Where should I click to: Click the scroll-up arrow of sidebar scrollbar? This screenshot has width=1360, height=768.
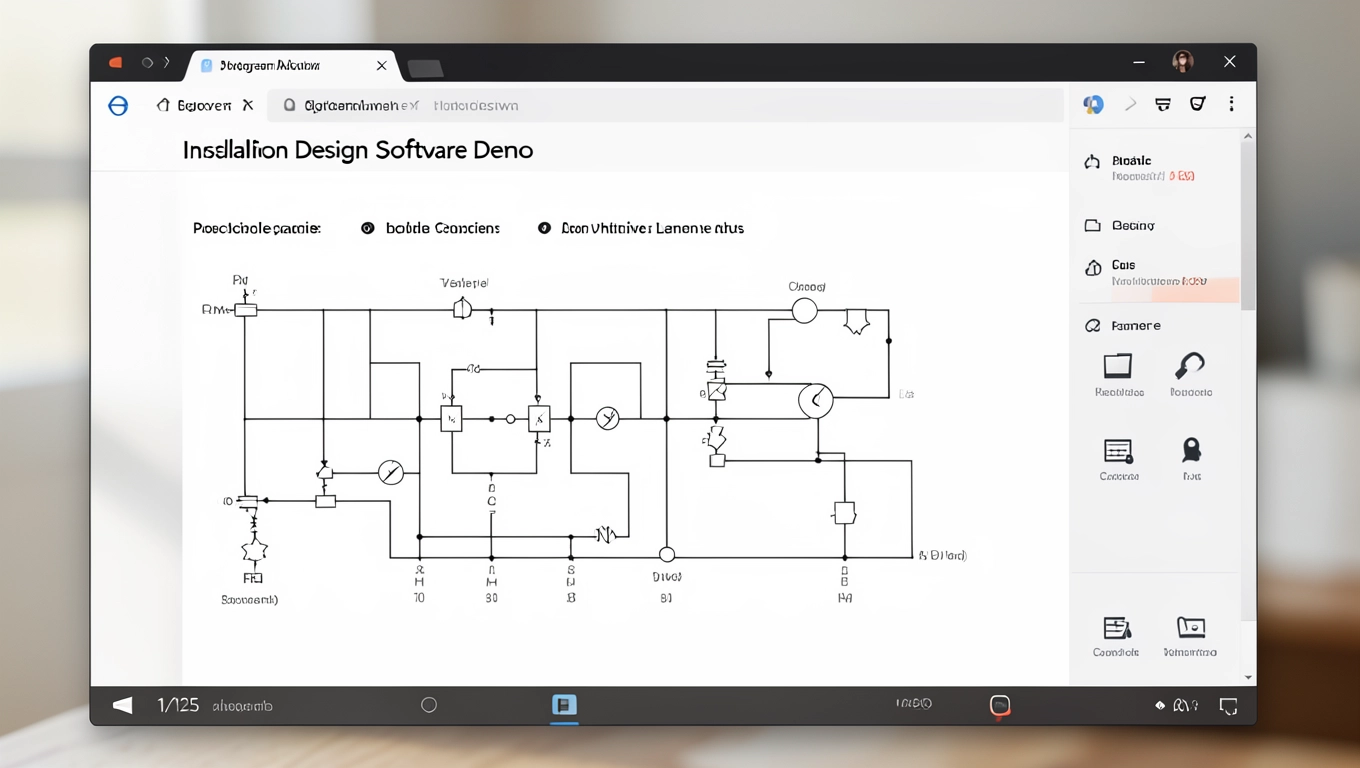(1247, 136)
